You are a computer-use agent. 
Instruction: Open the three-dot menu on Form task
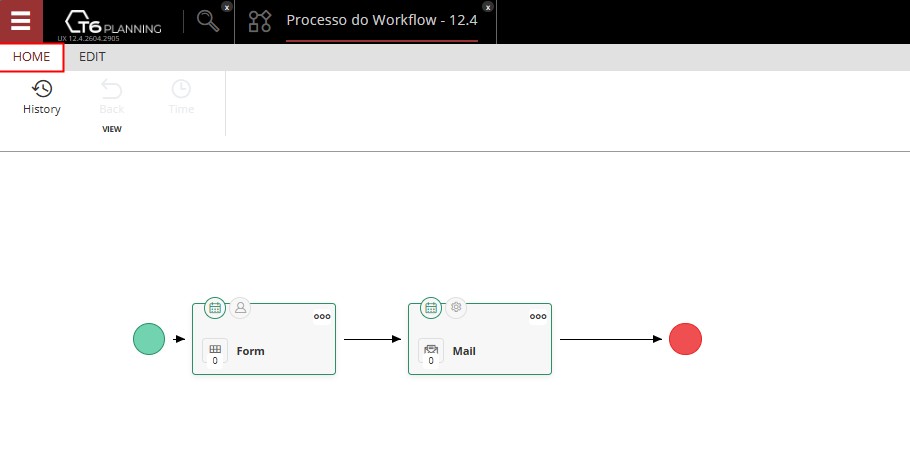click(322, 316)
